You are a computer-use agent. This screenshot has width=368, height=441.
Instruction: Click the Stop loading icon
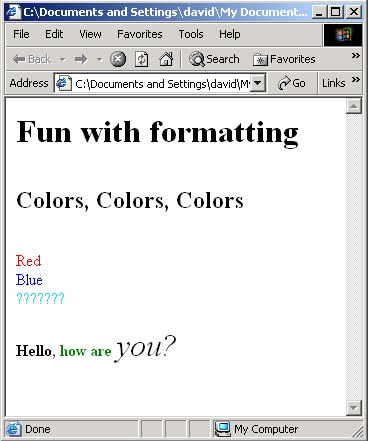coord(118,59)
